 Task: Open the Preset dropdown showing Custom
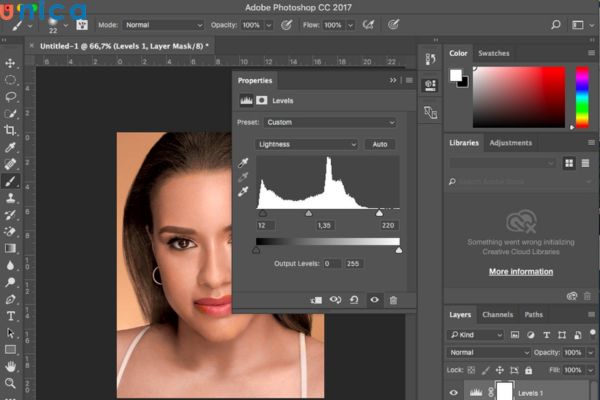coord(330,122)
